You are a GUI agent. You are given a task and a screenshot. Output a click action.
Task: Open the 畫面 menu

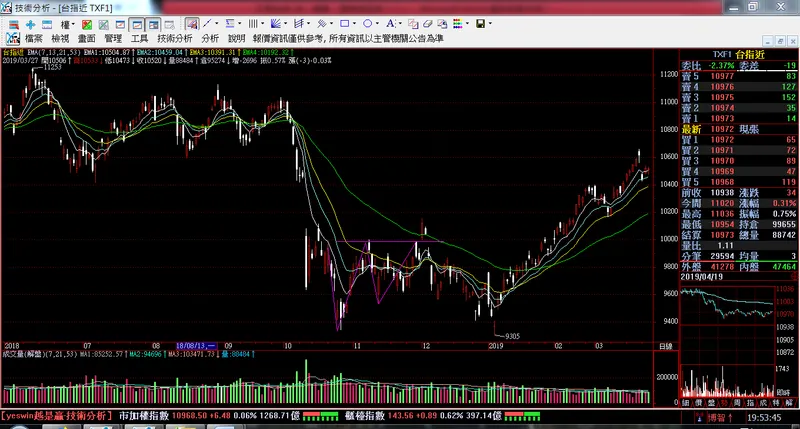click(87, 39)
